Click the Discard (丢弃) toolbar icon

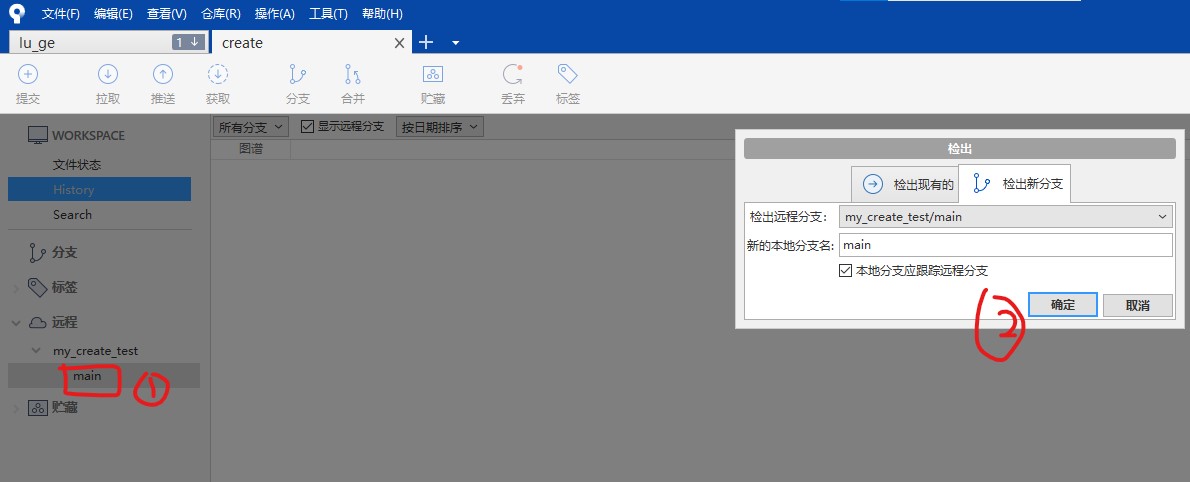tap(513, 75)
